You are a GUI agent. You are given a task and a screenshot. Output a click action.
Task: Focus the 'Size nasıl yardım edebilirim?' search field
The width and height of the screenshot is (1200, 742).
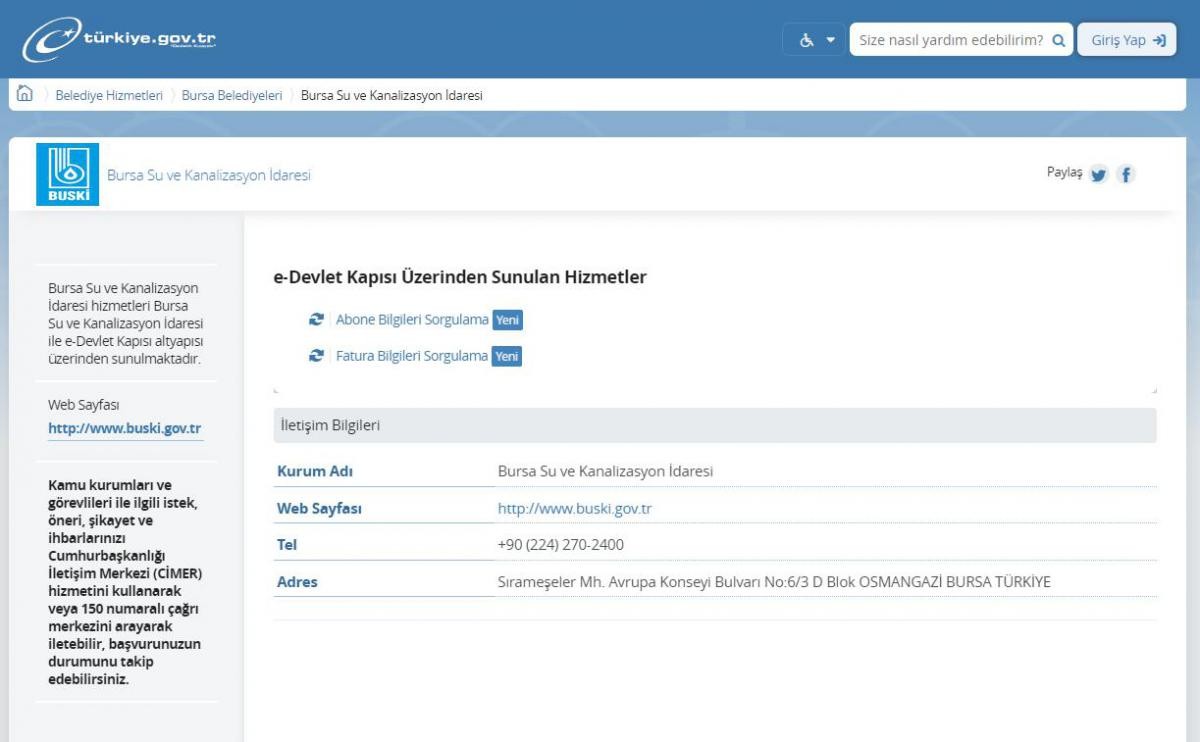point(950,40)
